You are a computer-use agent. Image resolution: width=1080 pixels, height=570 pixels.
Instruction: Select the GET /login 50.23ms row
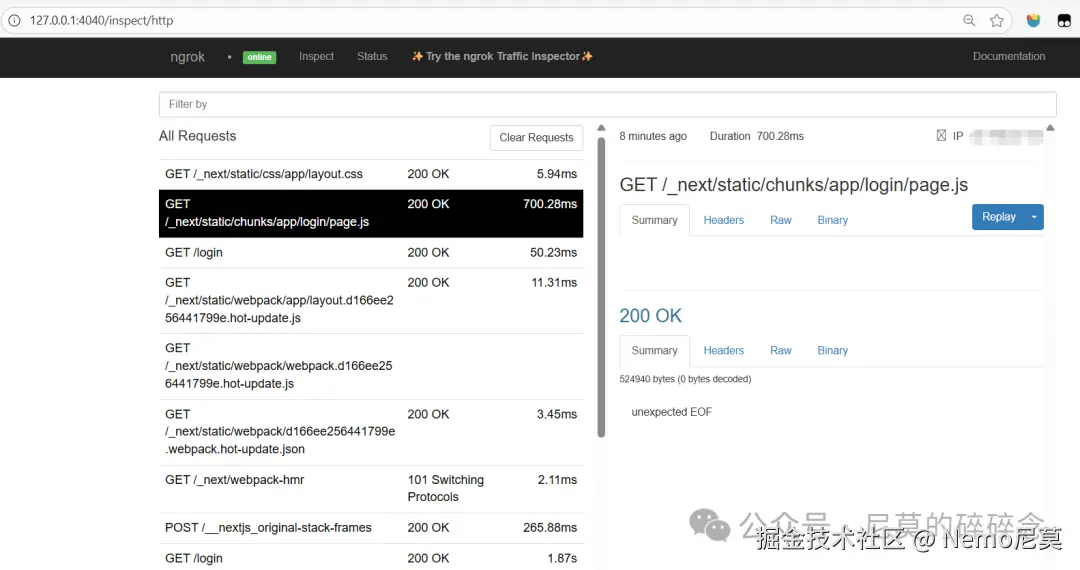click(371, 253)
